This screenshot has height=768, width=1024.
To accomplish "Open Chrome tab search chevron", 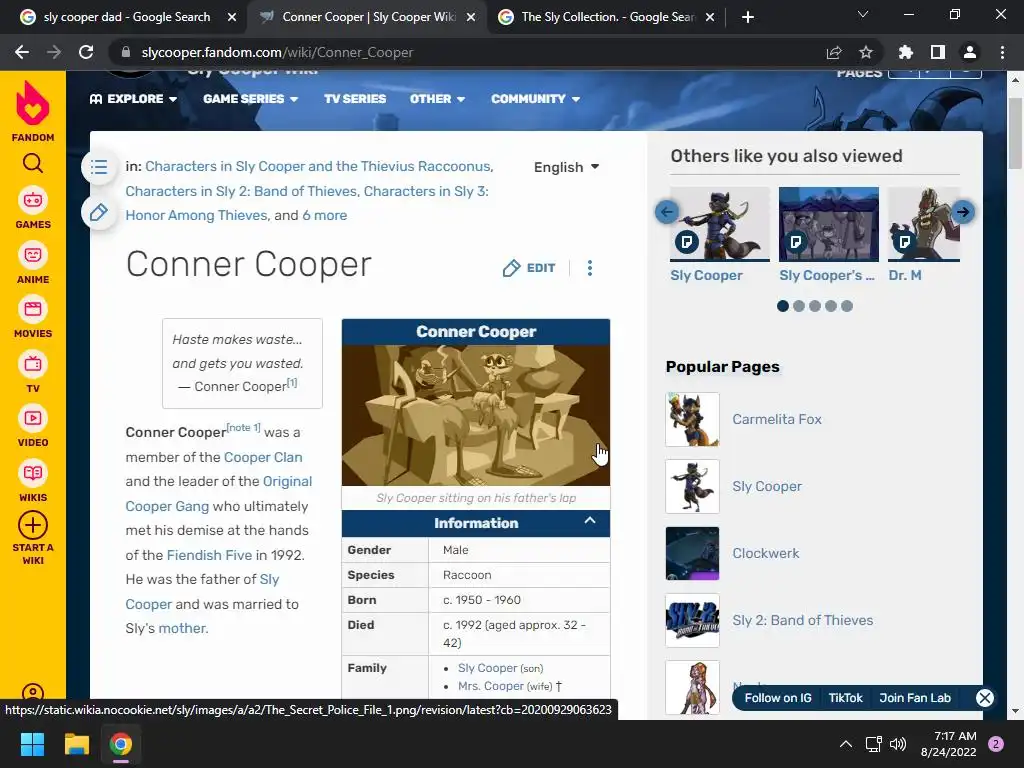I will (863, 14).
